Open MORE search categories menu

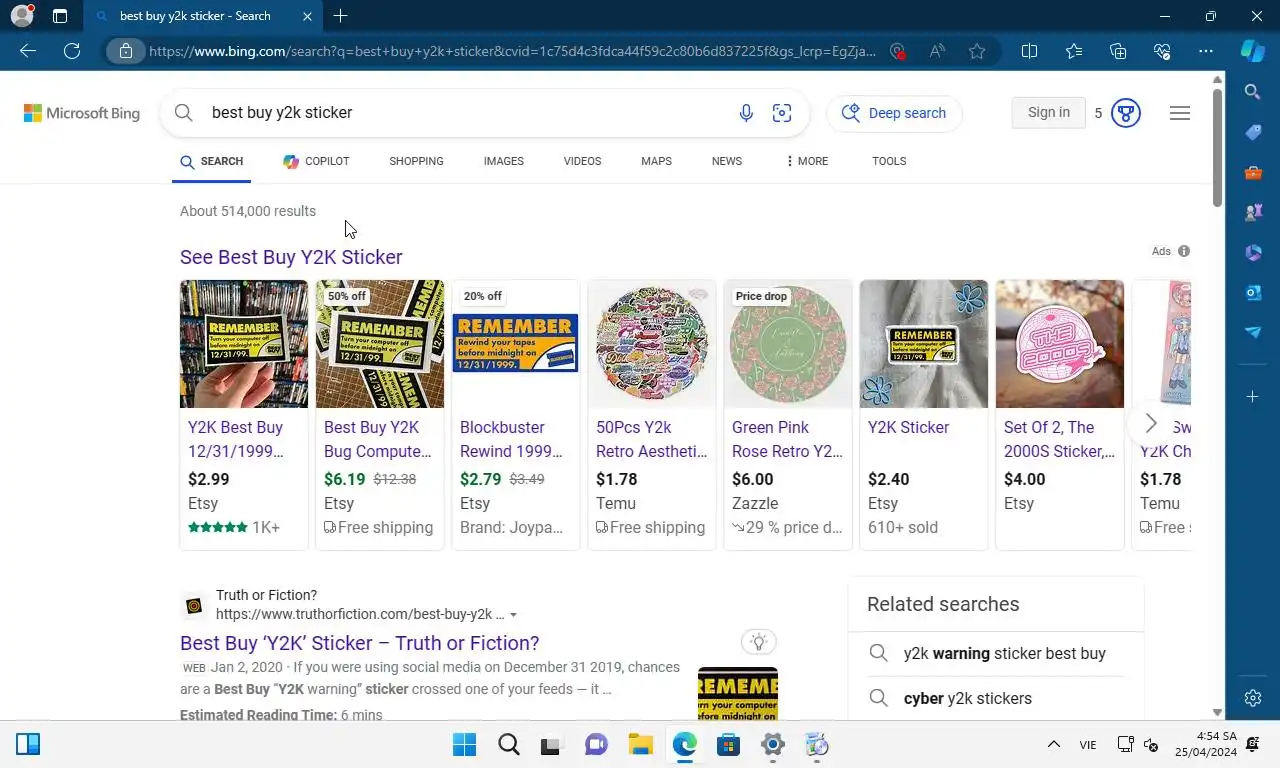[x=807, y=161]
